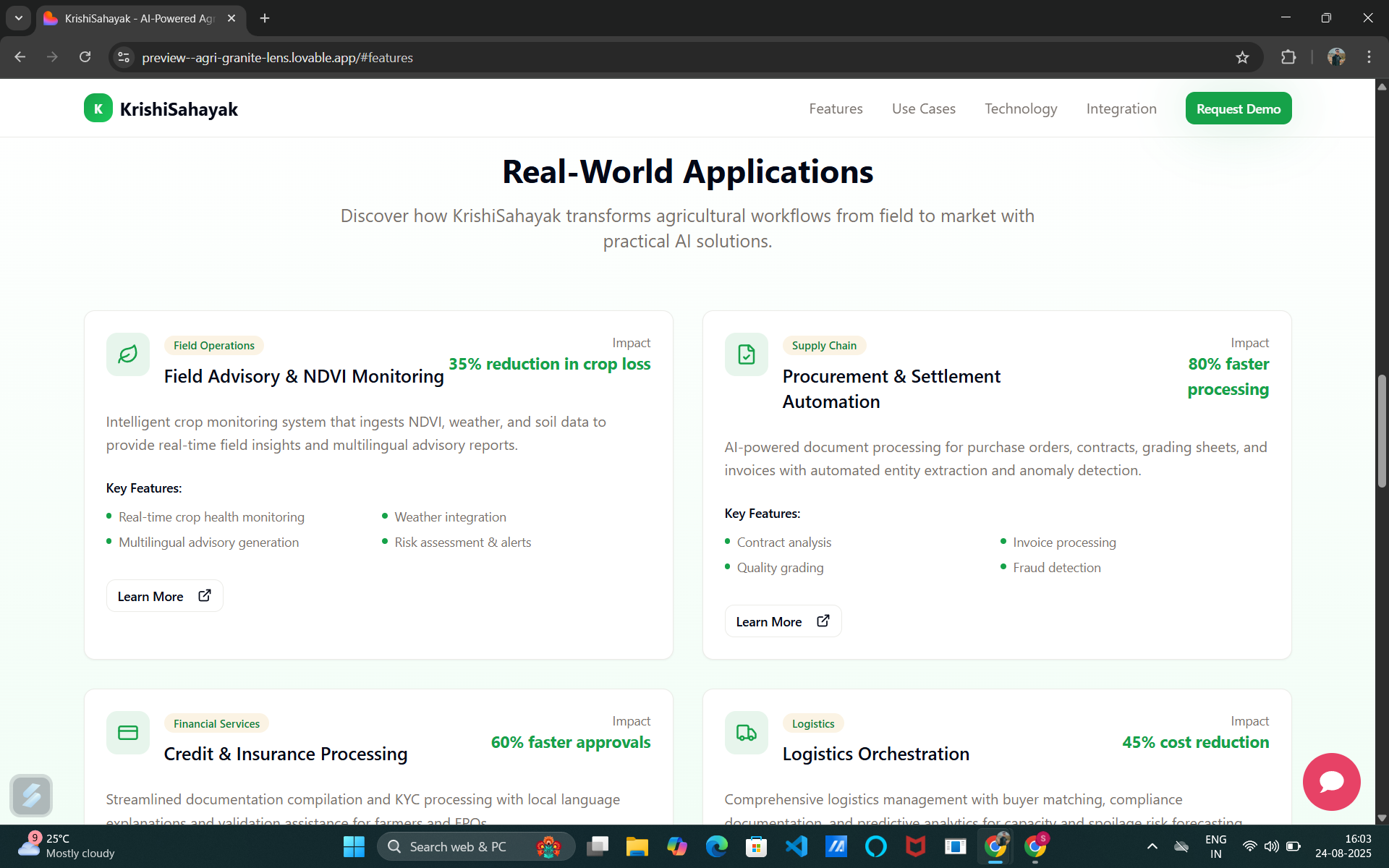
Task: Click the site information icon in address bar
Action: point(124,57)
